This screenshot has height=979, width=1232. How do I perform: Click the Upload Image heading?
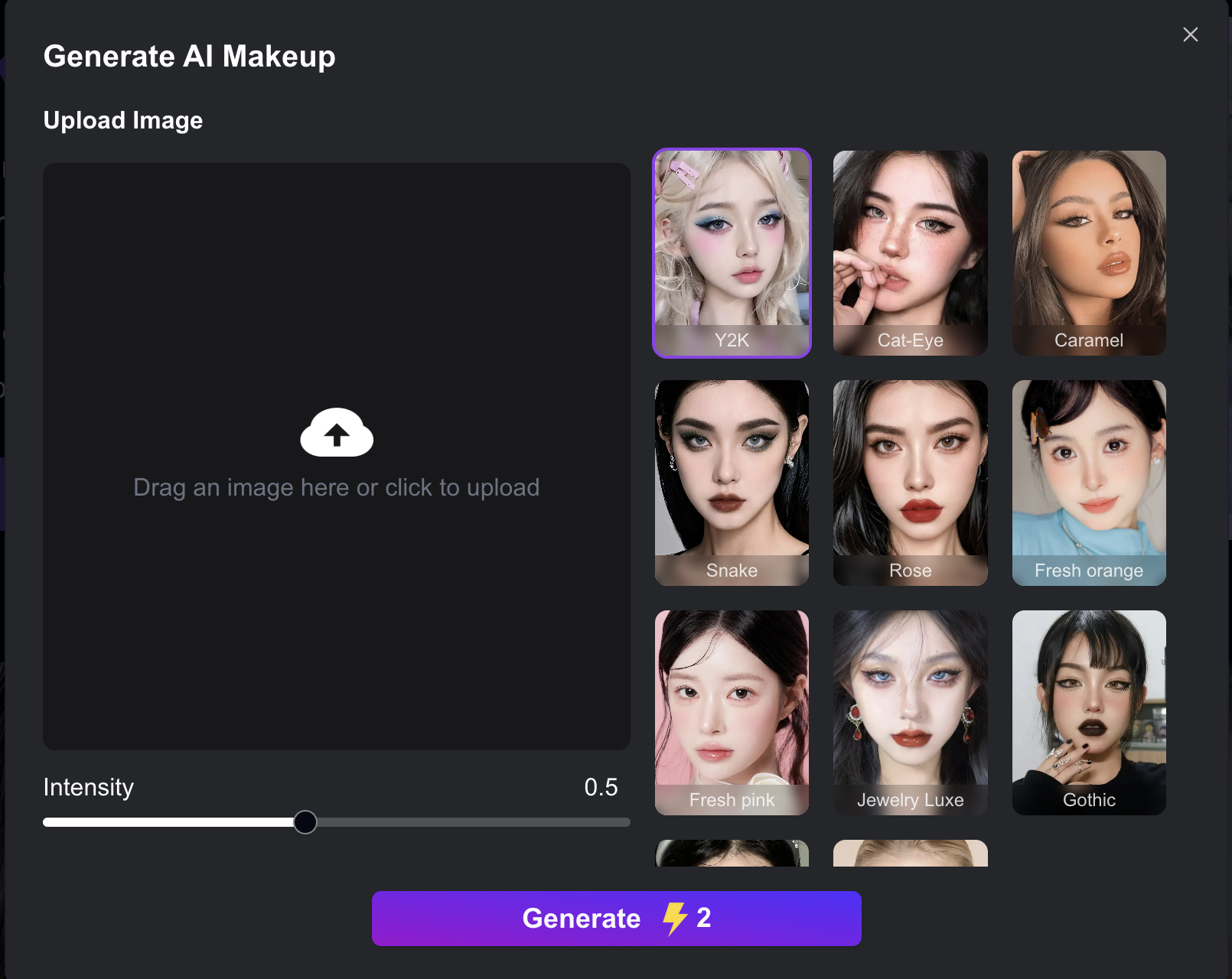point(123,120)
